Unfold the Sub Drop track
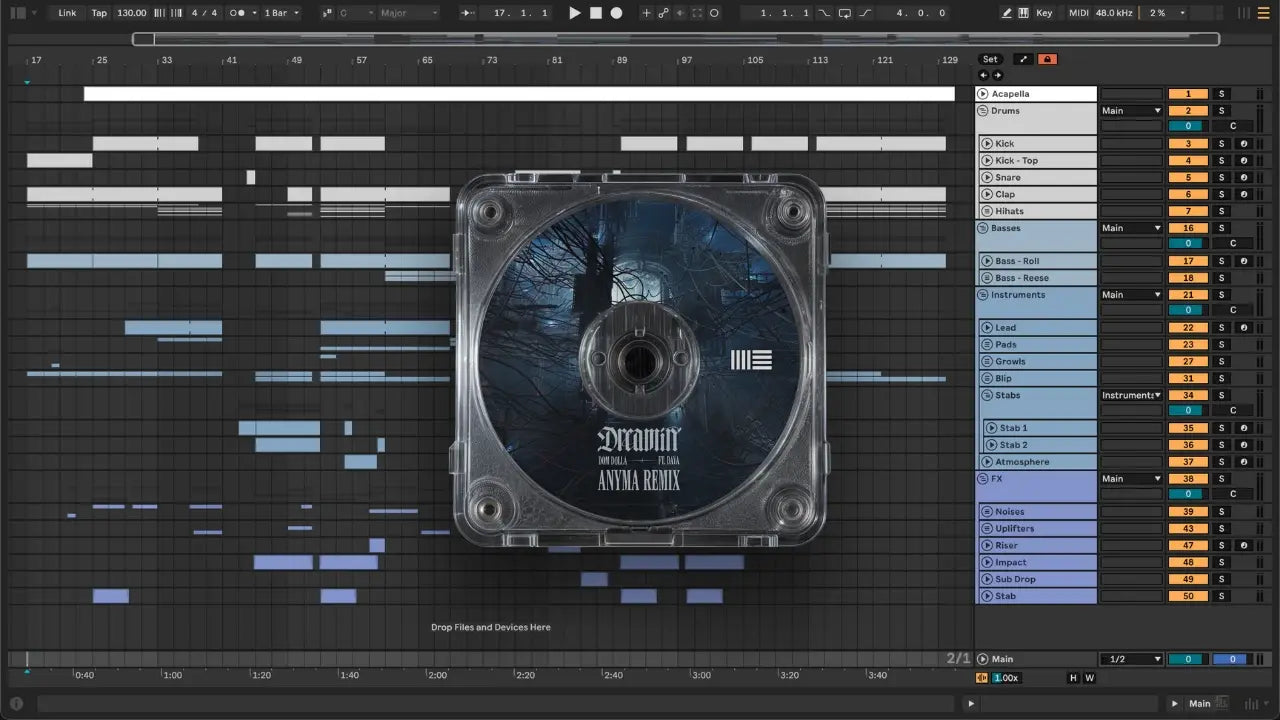Viewport: 1280px width, 720px height. pyautogui.click(x=987, y=579)
